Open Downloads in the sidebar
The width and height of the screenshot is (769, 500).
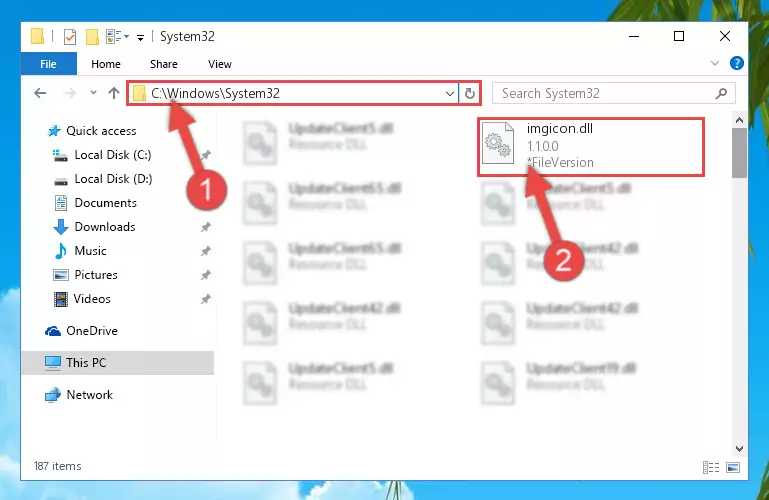pos(104,227)
